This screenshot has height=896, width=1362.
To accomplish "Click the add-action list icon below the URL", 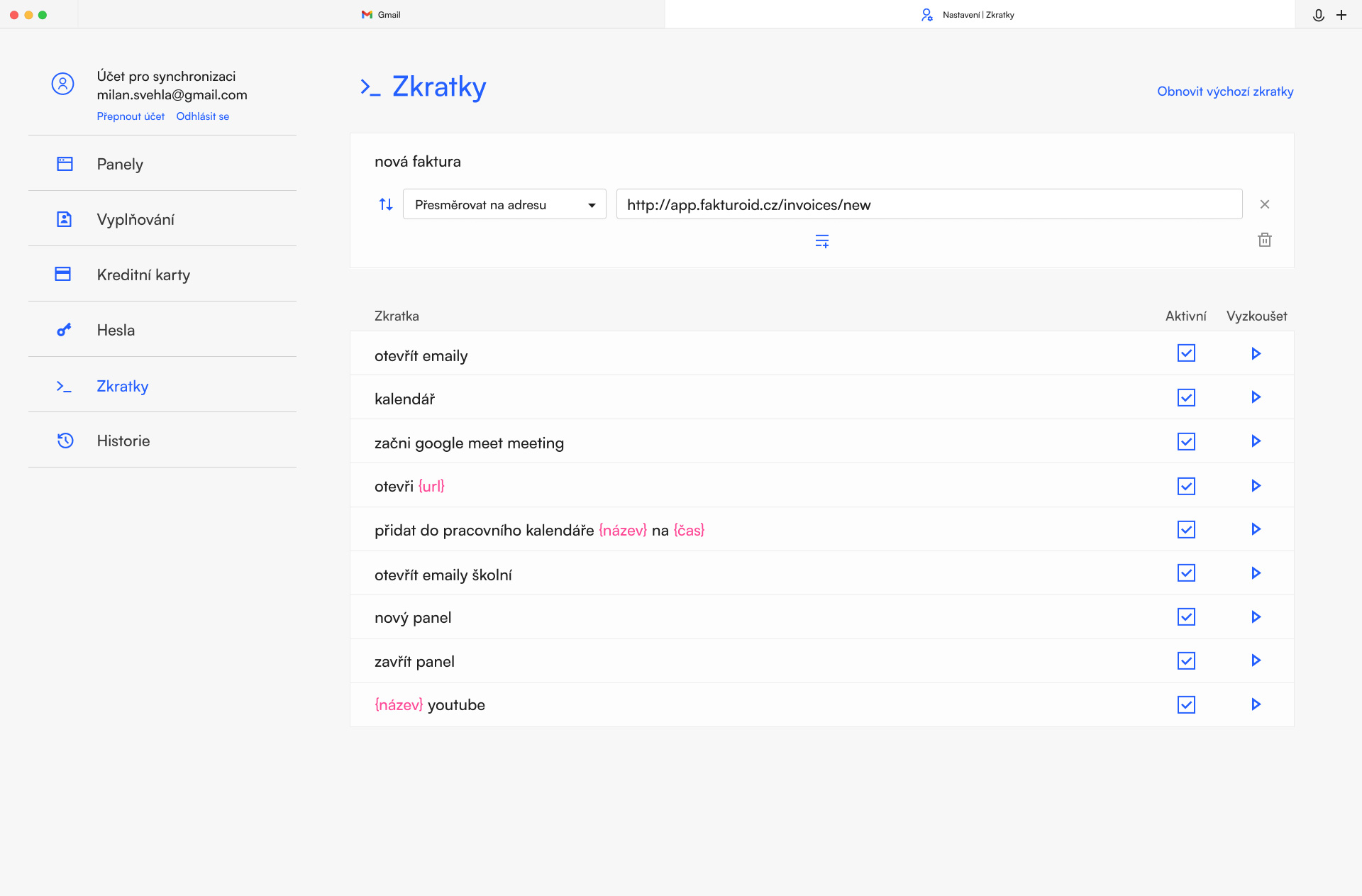I will [821, 241].
